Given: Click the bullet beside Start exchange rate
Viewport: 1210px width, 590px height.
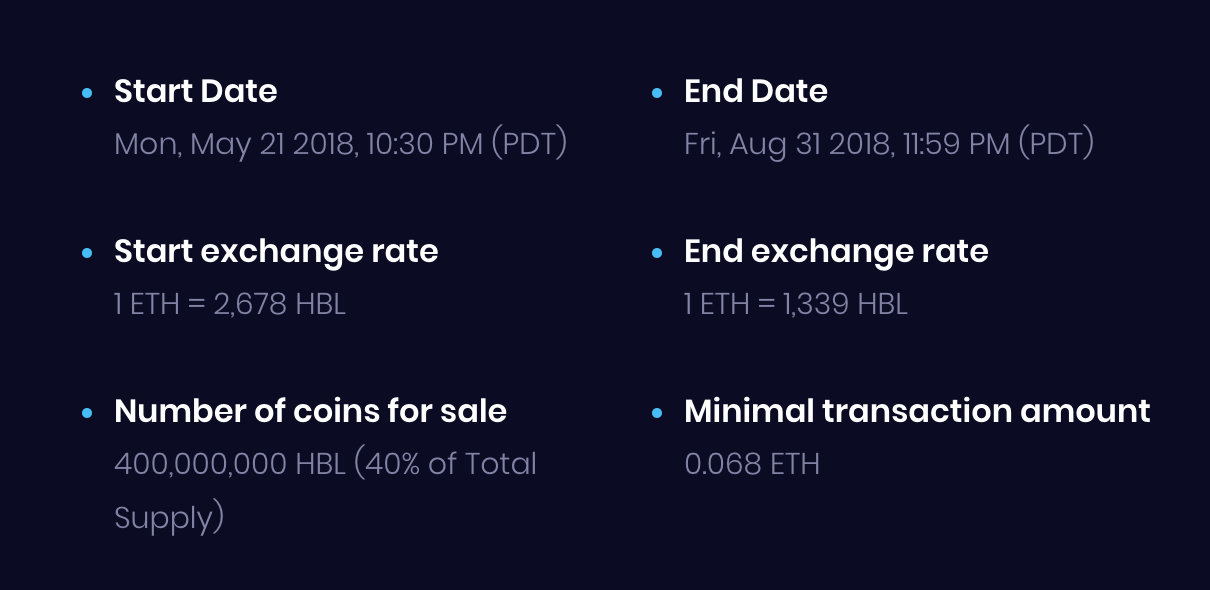Looking at the screenshot, I should click(87, 252).
